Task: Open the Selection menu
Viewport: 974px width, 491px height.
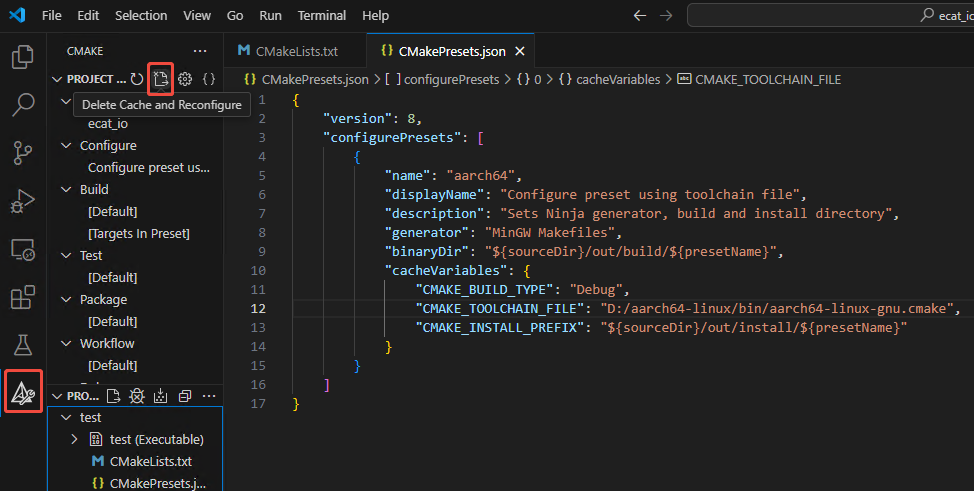Action: [x=141, y=16]
